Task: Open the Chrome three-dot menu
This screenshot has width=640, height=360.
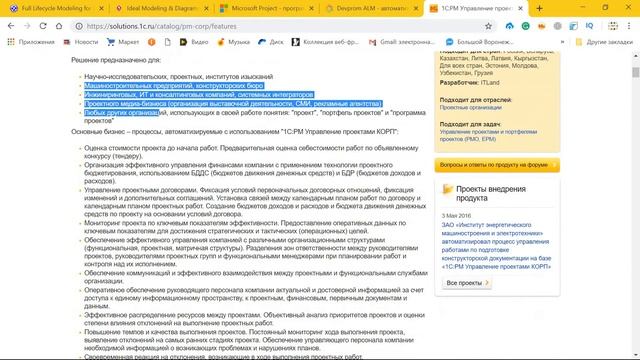Action: pos(629,26)
